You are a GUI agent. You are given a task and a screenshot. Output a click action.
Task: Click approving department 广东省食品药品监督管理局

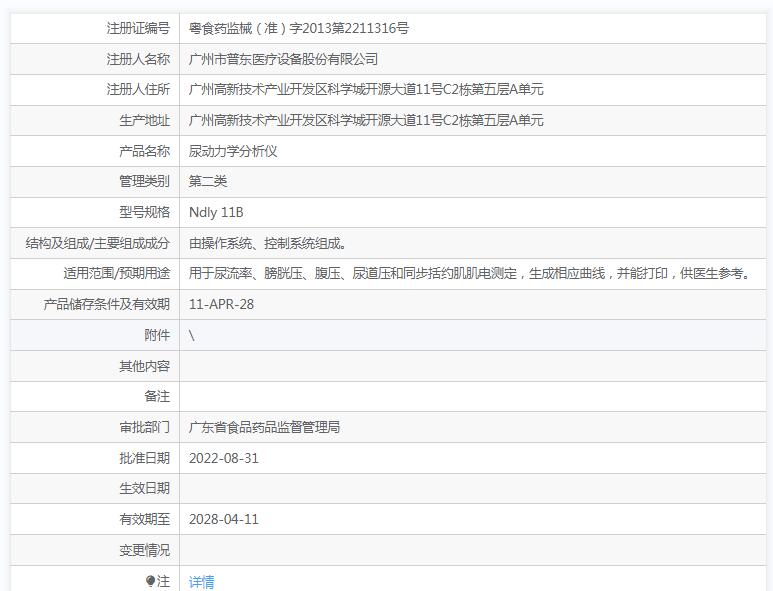point(264,427)
